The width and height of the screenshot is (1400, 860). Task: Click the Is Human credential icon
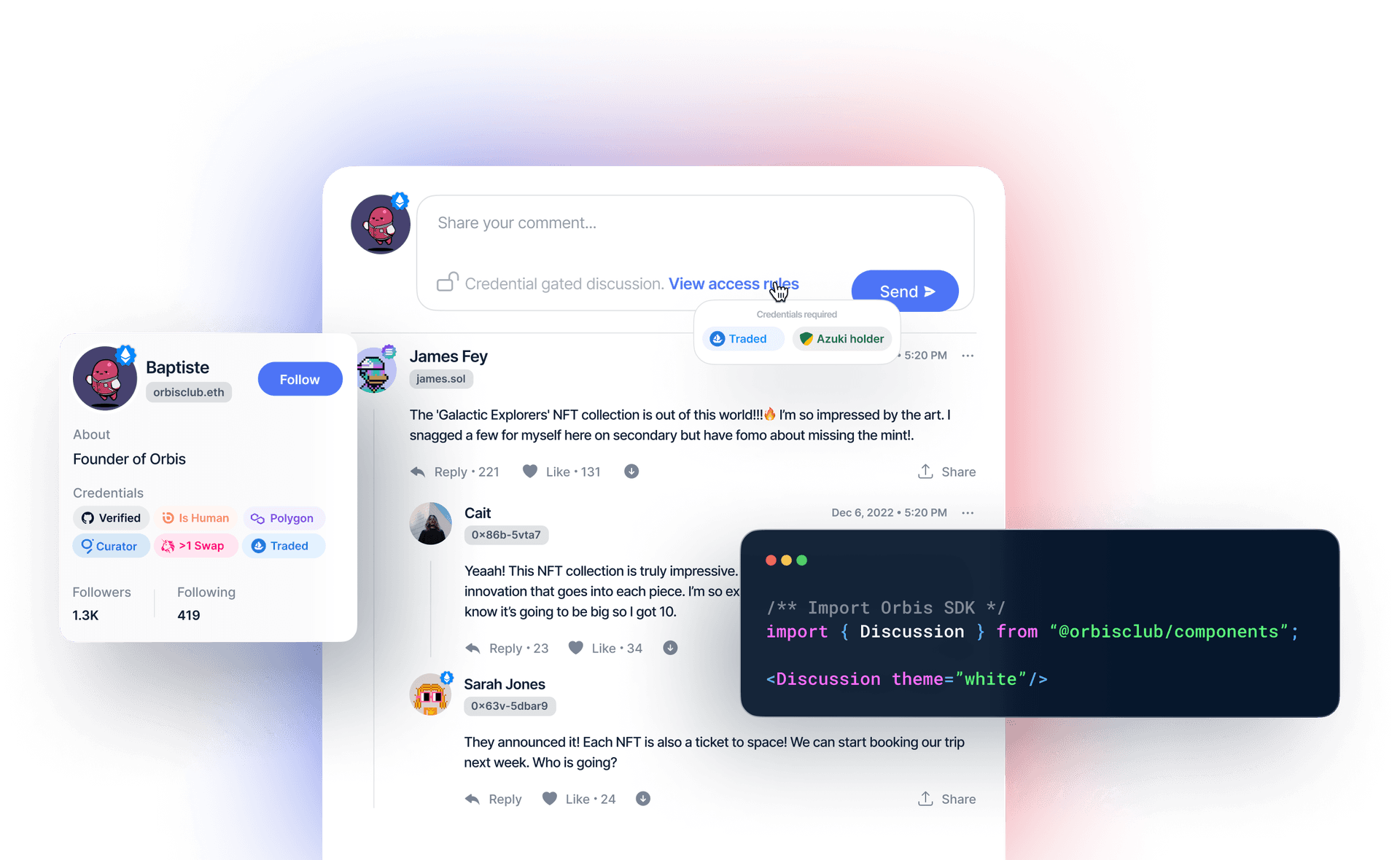166,518
